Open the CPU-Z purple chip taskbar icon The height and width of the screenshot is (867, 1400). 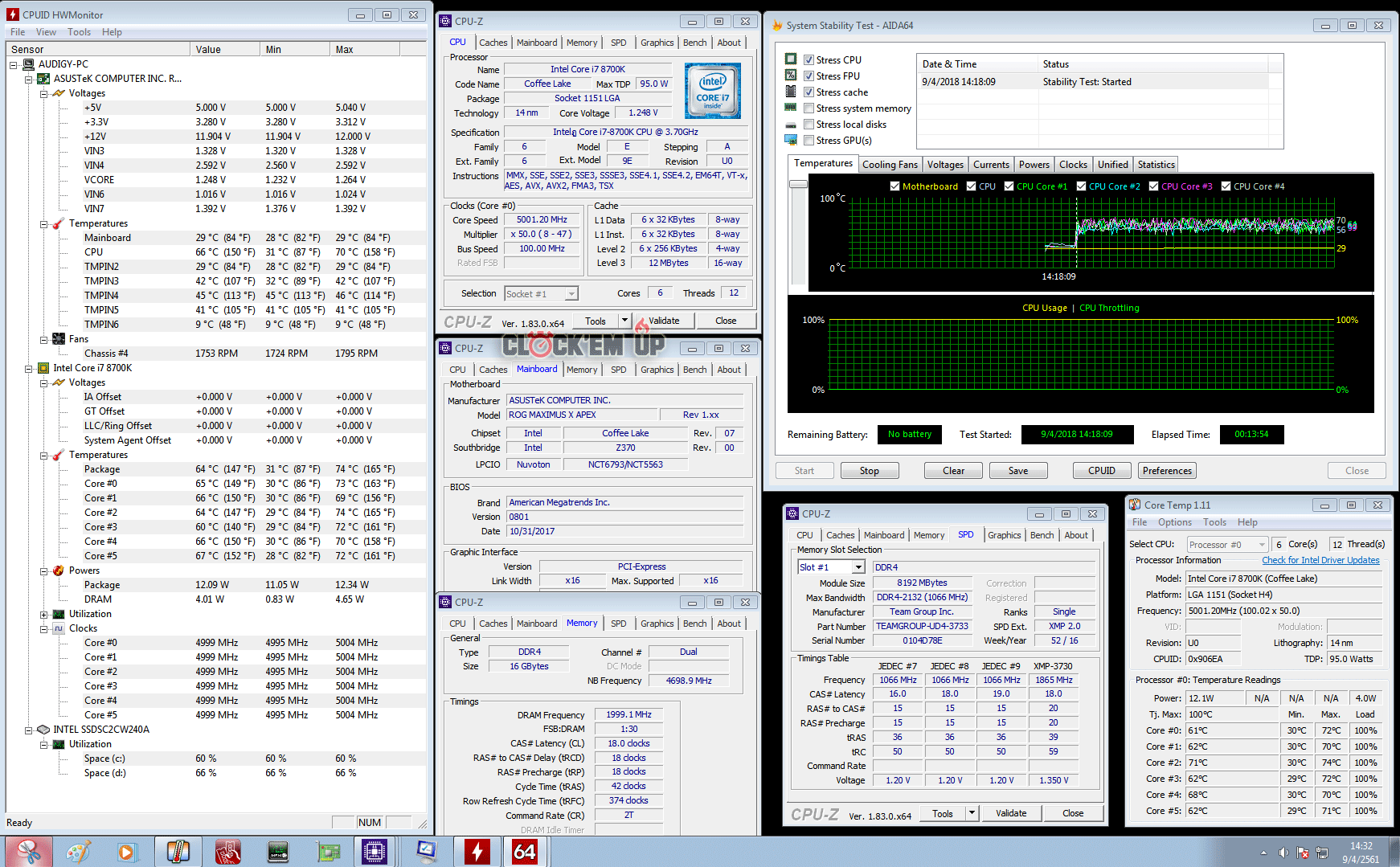click(375, 851)
